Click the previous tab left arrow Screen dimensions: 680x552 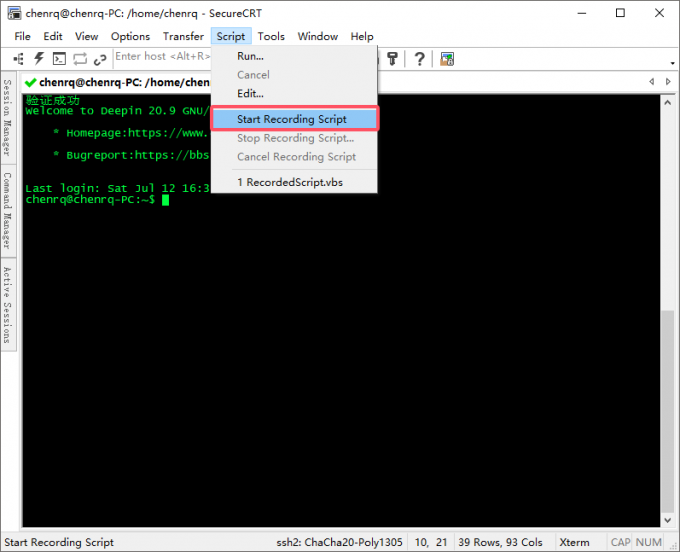tap(651, 82)
